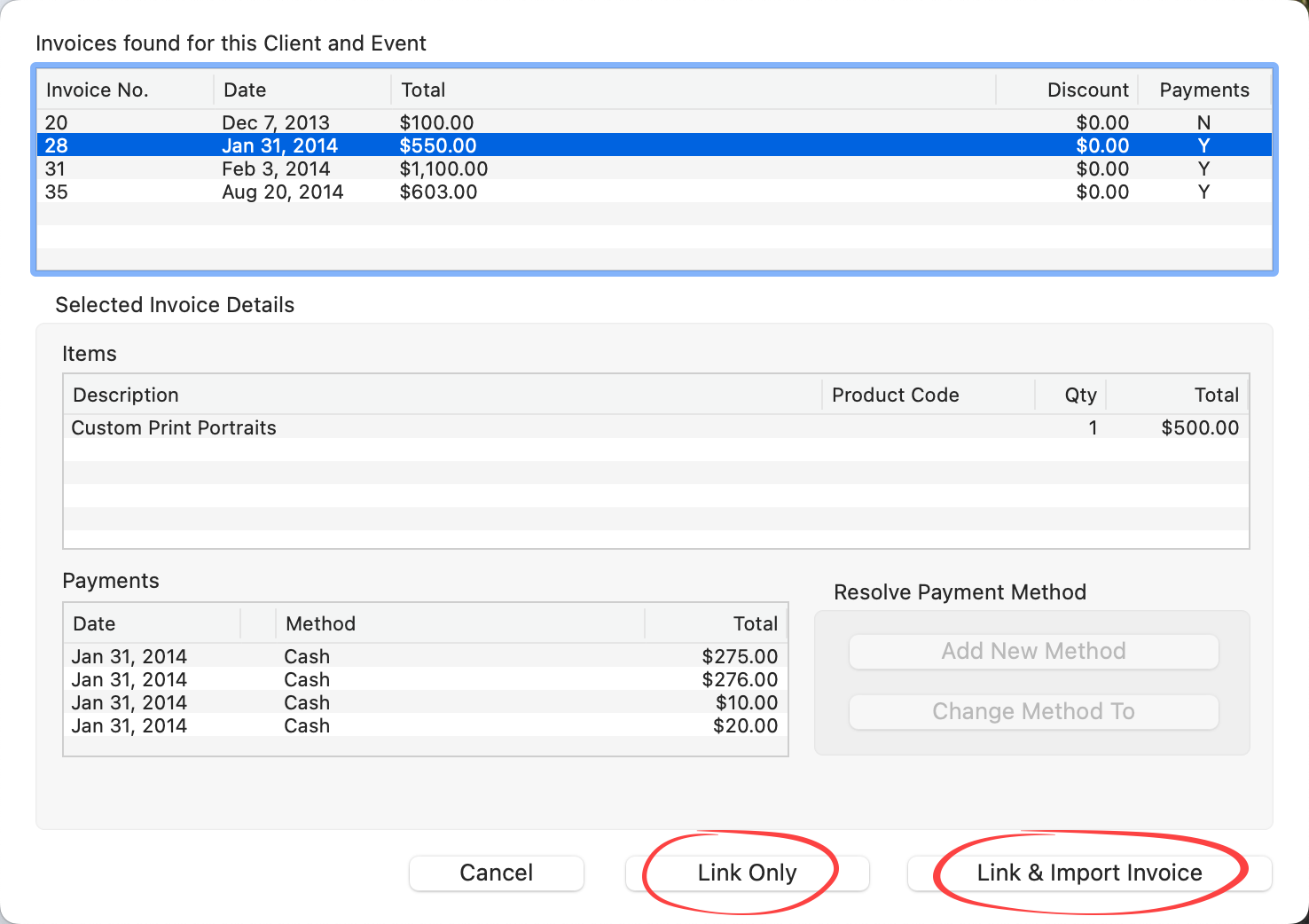This screenshot has width=1309, height=924.
Task: Select the $275.00 Cash payment row
Action: (425, 656)
